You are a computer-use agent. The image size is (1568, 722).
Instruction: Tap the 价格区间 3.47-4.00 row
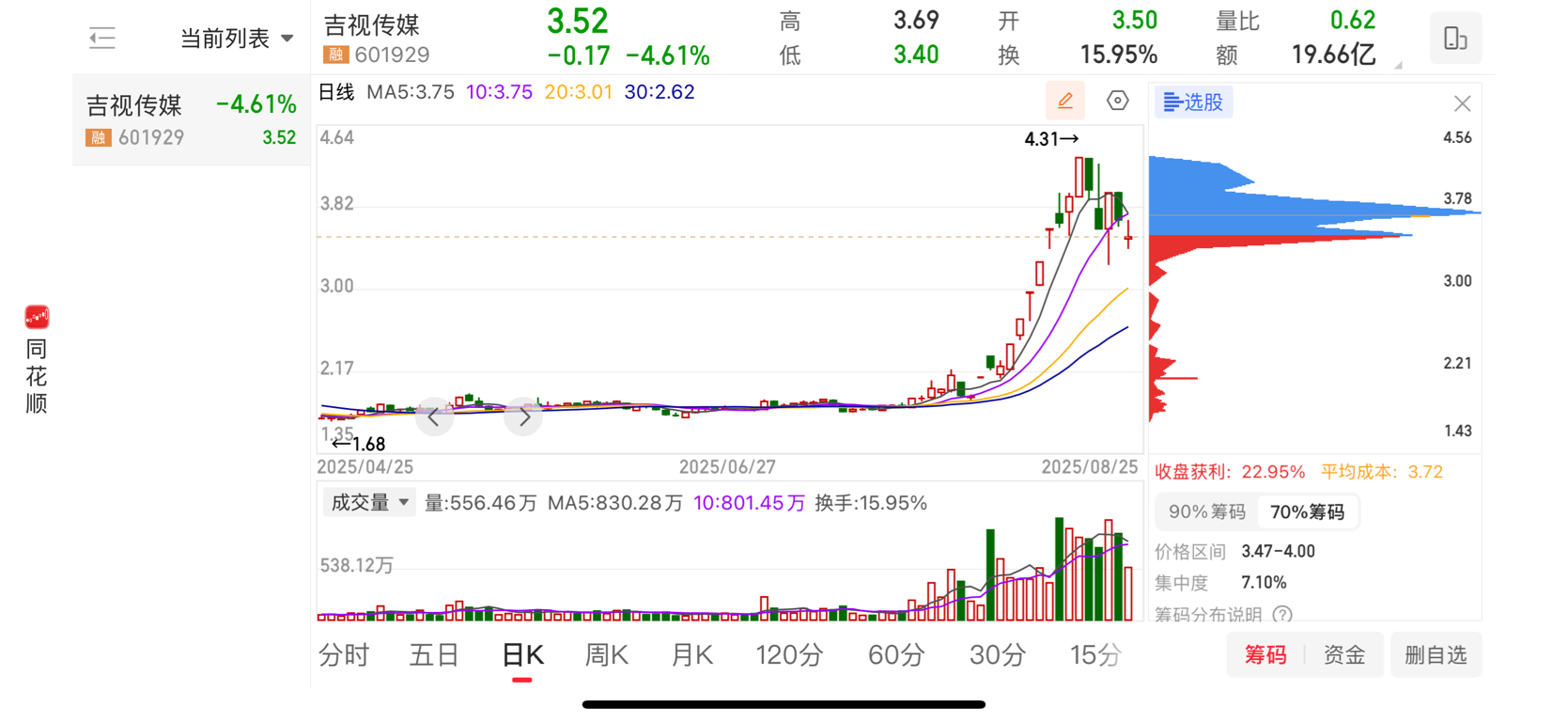(1234, 552)
